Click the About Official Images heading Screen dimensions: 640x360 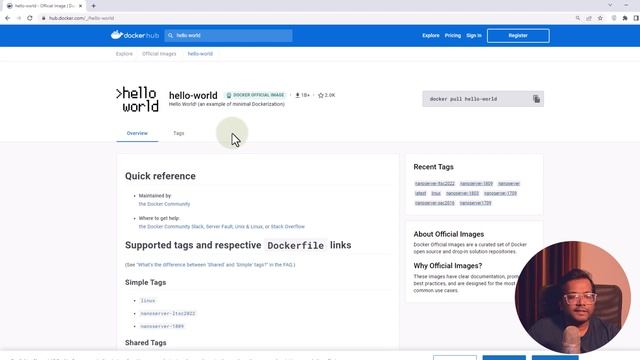(449, 234)
